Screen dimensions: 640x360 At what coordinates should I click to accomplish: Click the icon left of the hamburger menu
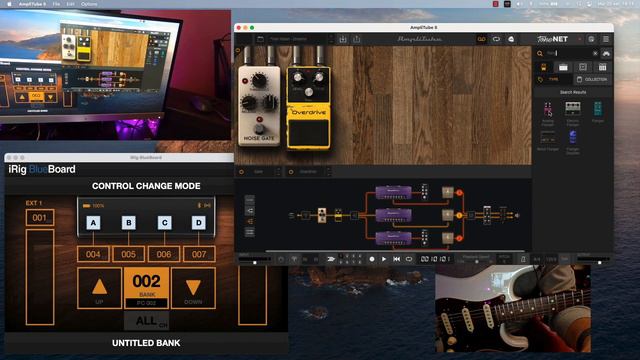[591, 39]
